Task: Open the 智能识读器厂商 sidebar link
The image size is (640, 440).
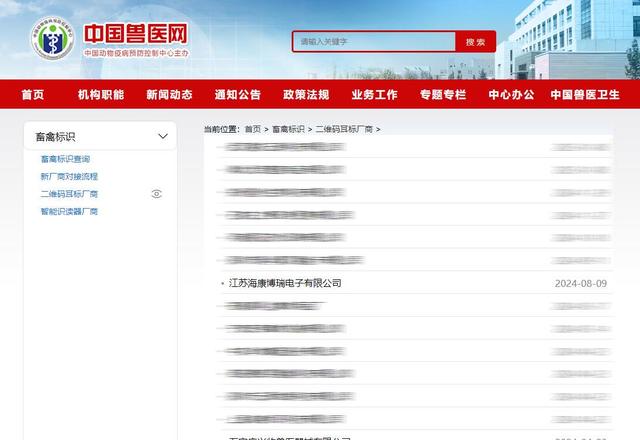Action: [69, 211]
